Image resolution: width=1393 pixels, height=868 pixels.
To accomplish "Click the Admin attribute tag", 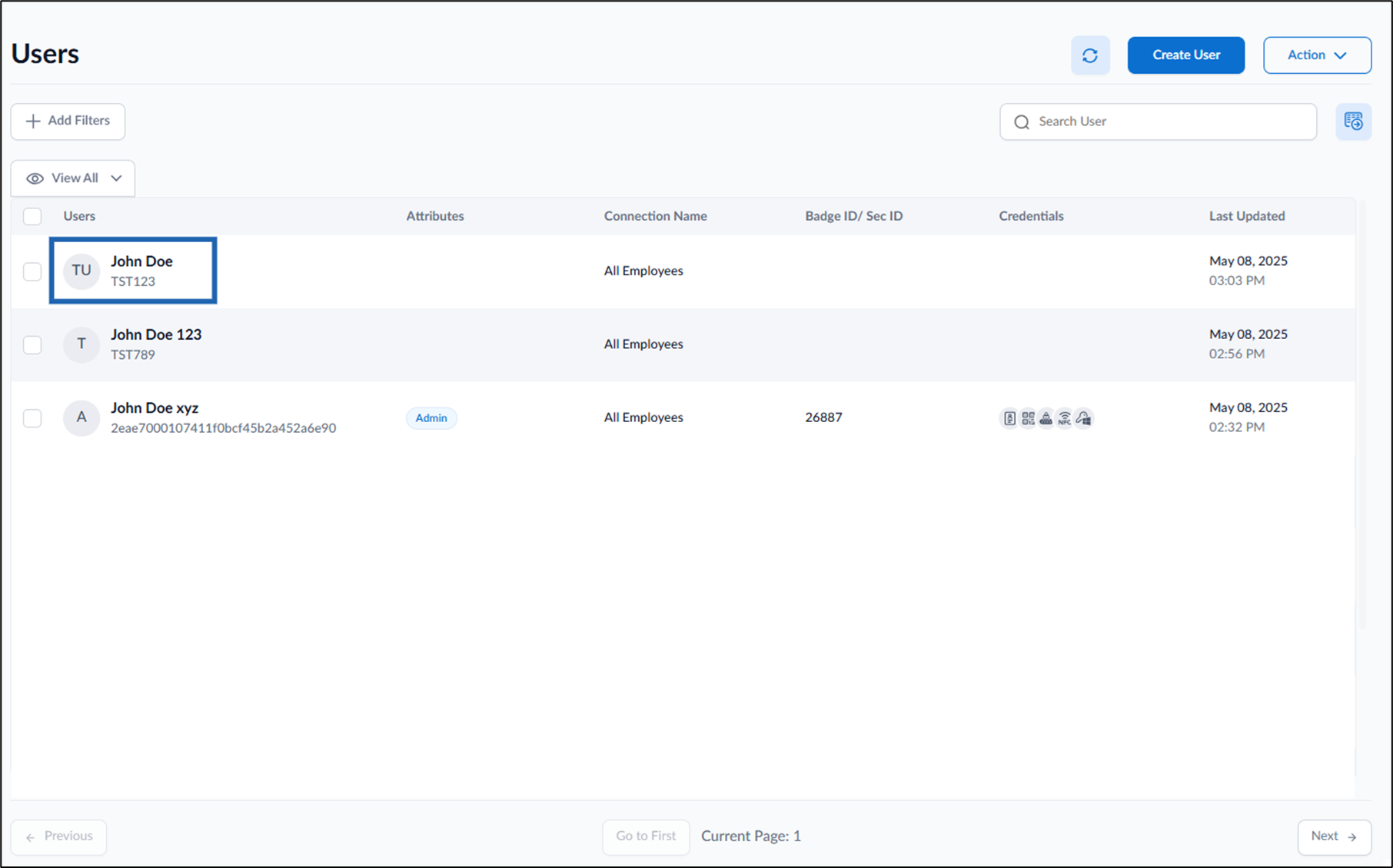I will pos(431,418).
